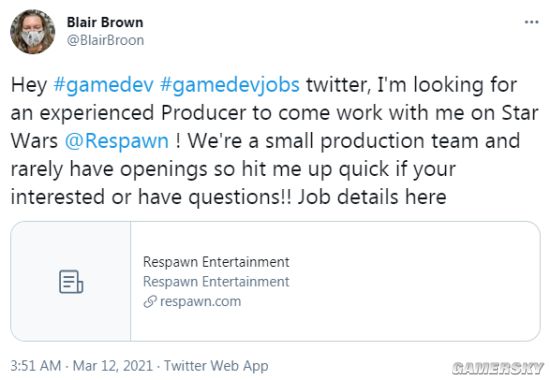Open the @BlairBroon handle link
Screen dimensions: 550x380
coord(105,40)
